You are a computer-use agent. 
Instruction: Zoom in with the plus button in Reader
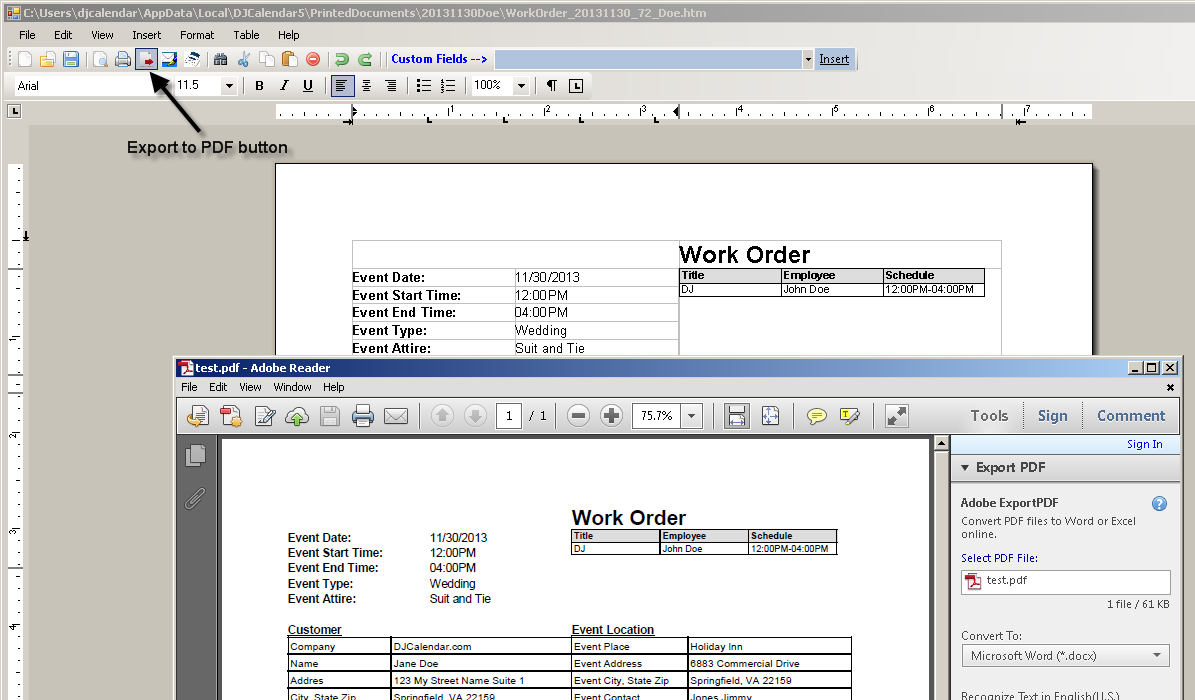[x=611, y=416]
